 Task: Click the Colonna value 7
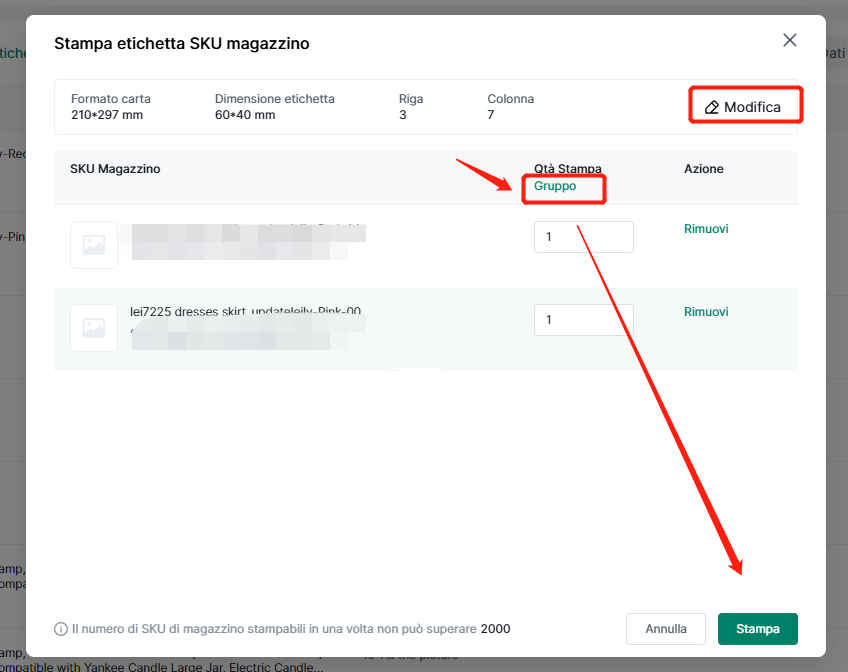[x=491, y=115]
